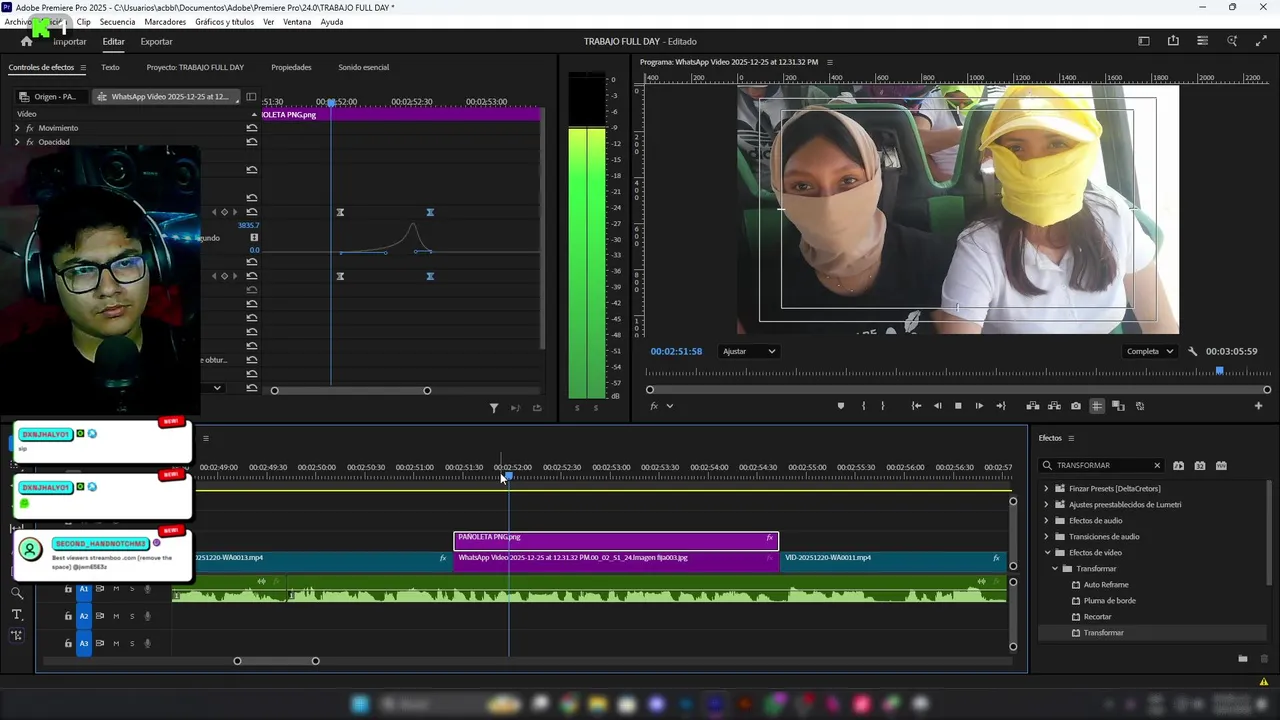Select the Recortar effect
The width and height of the screenshot is (1280, 720).
coord(1097,617)
